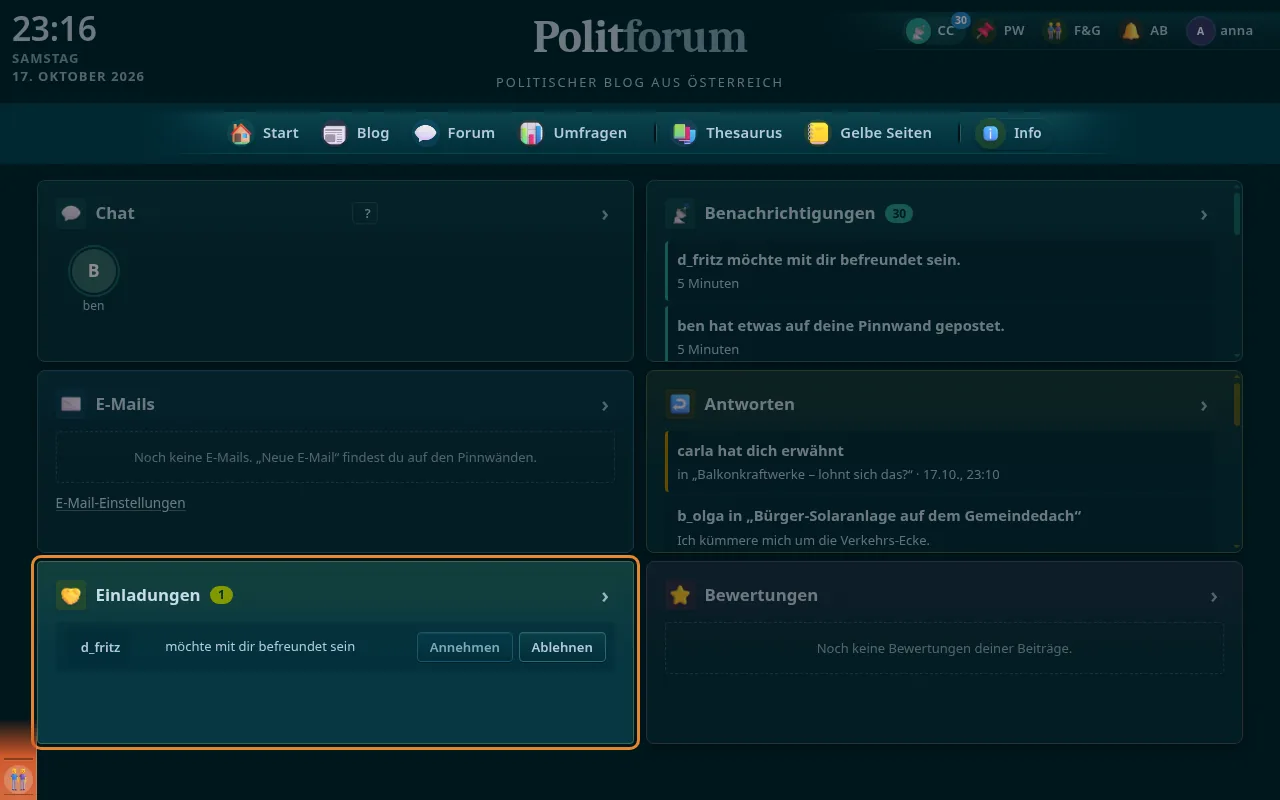Click the Benachrichtigungen panel icon
Viewport: 1280px width, 800px height.
coord(680,213)
